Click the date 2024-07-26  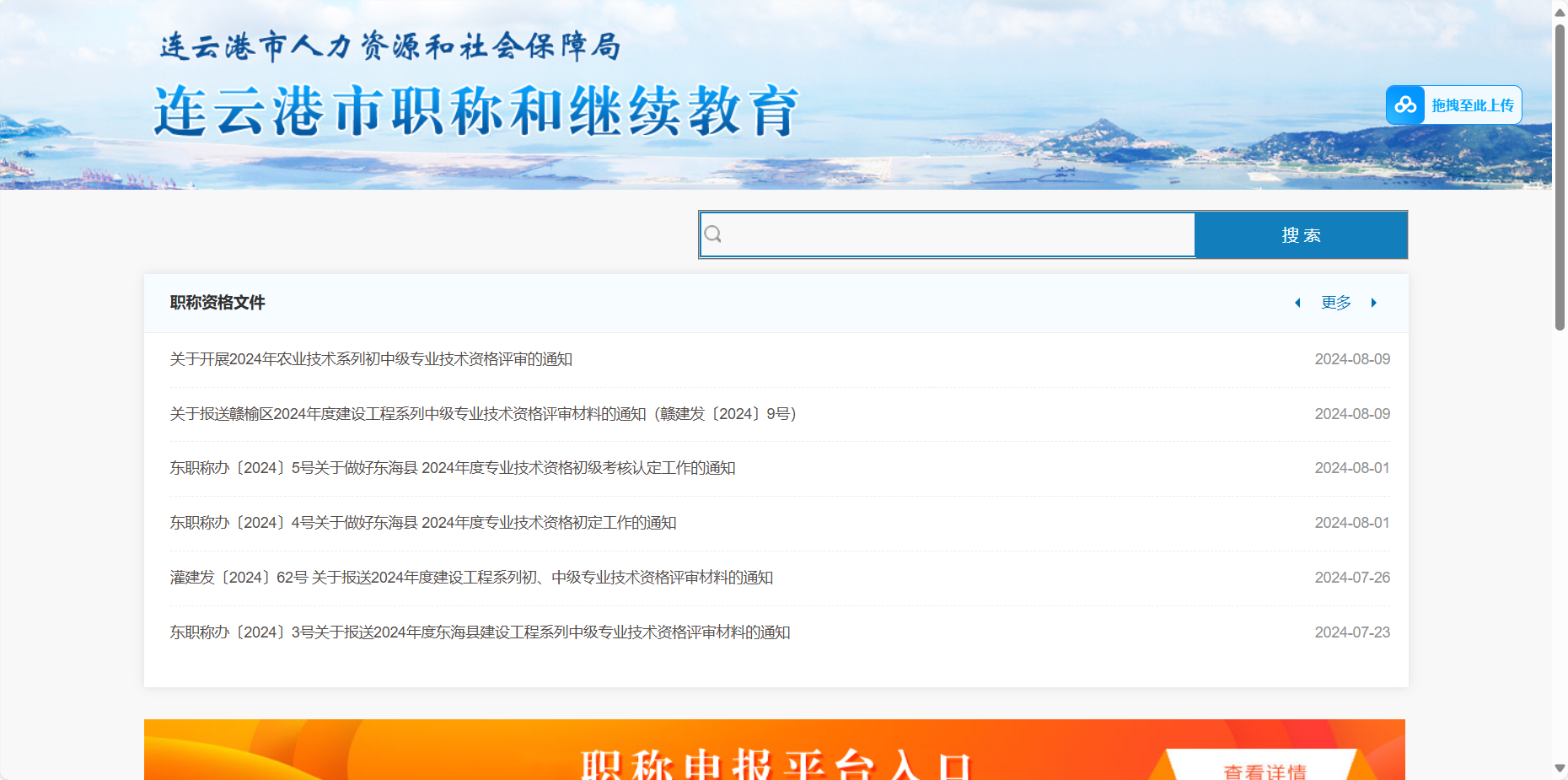tap(1352, 578)
